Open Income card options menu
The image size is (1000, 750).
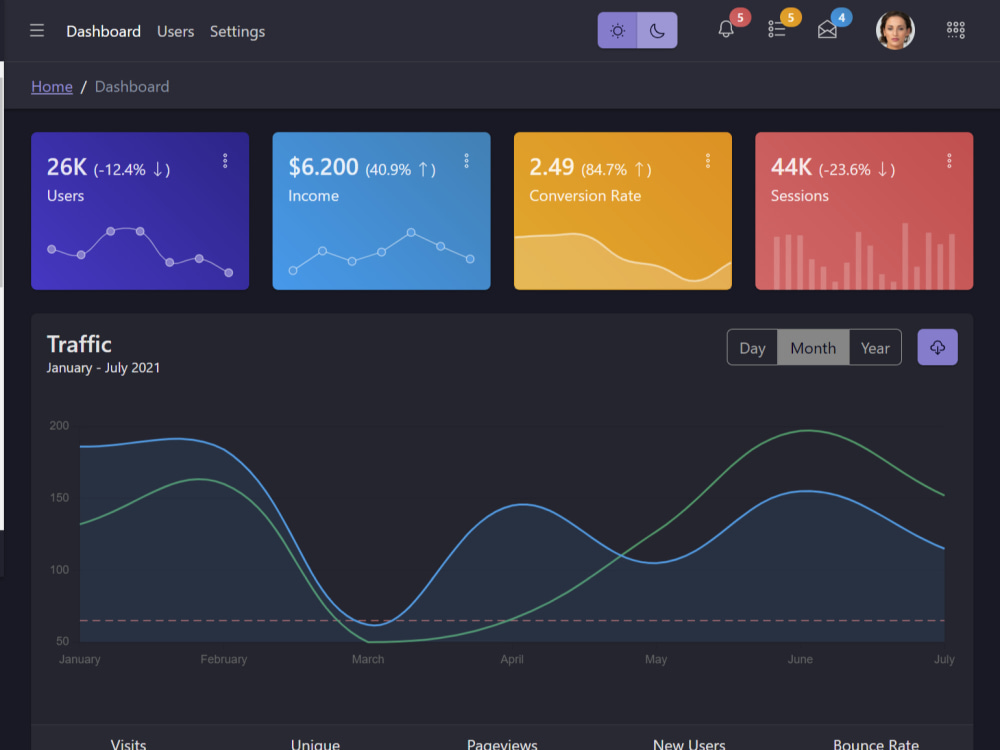click(466, 161)
